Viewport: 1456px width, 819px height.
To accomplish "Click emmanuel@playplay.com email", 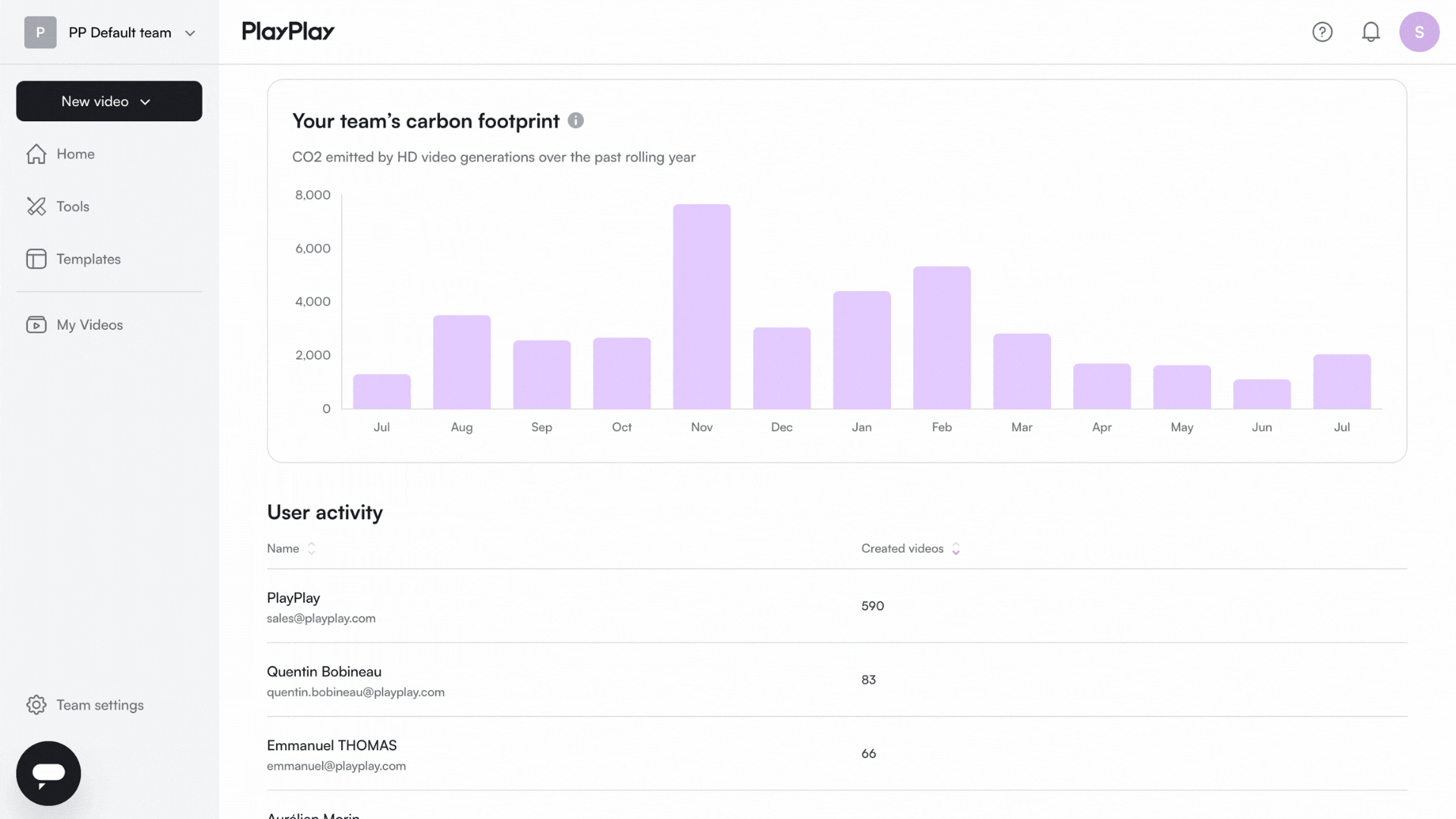I will tap(337, 766).
